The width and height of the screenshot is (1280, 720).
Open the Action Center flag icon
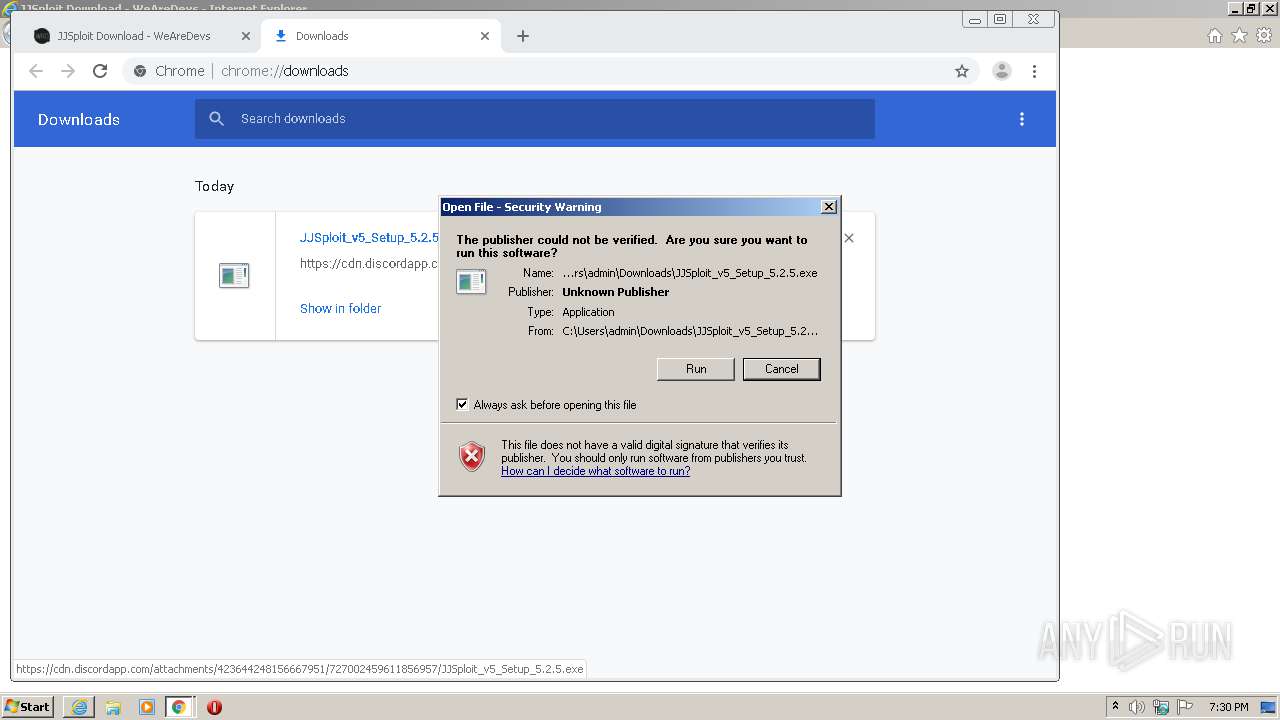(x=1185, y=707)
